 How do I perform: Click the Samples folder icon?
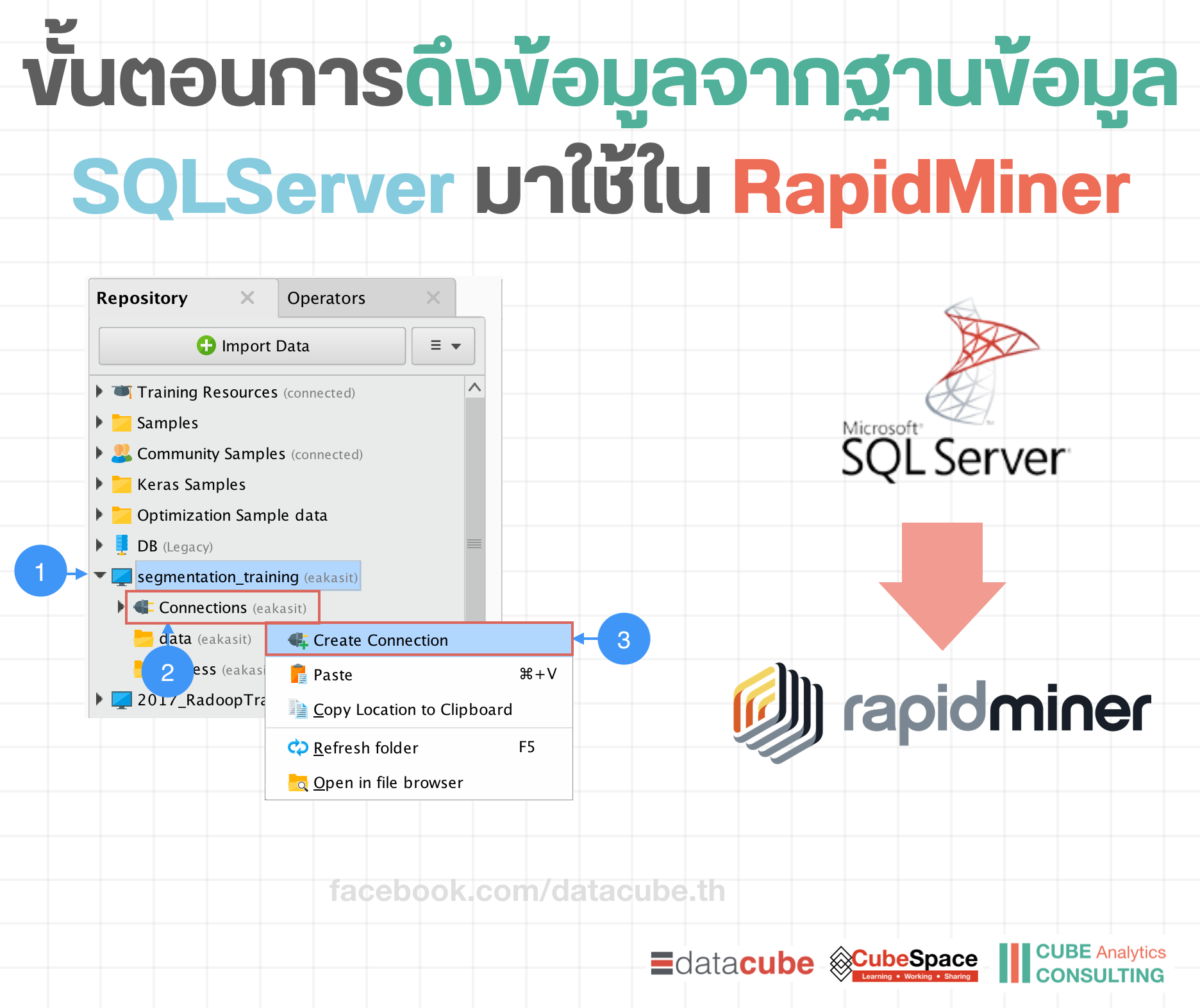[122, 423]
